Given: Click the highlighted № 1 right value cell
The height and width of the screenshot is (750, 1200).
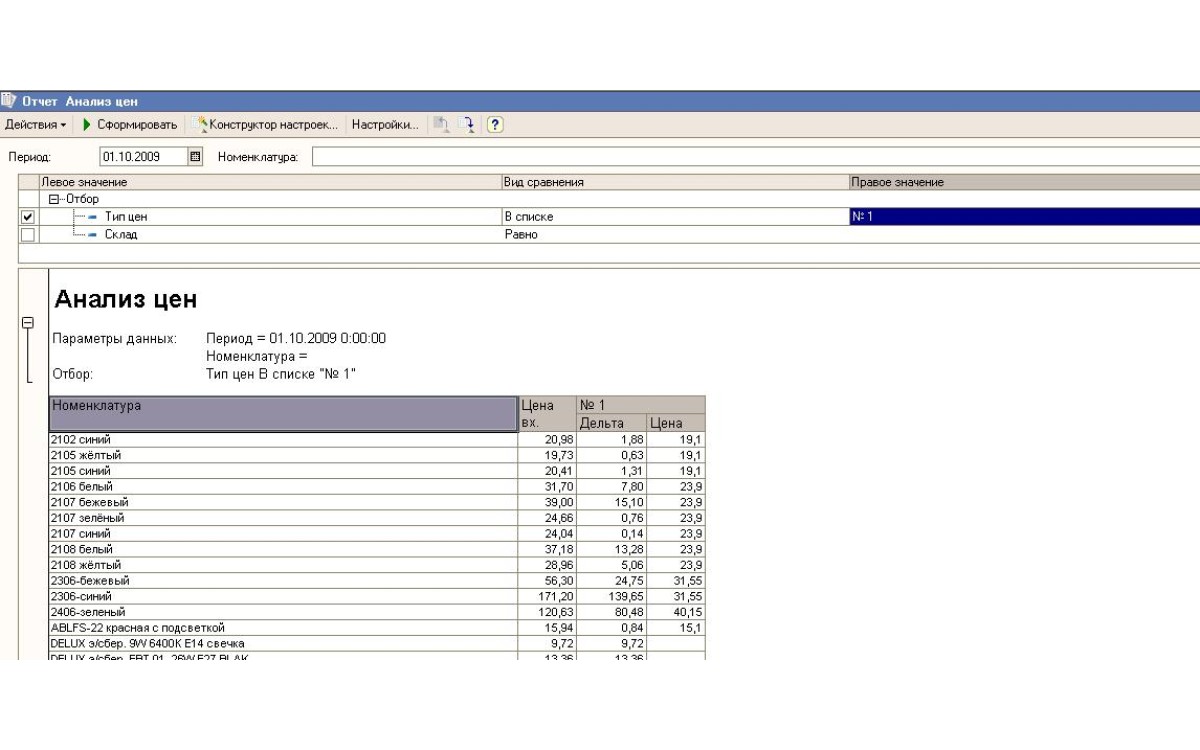Looking at the screenshot, I should click(1020, 217).
